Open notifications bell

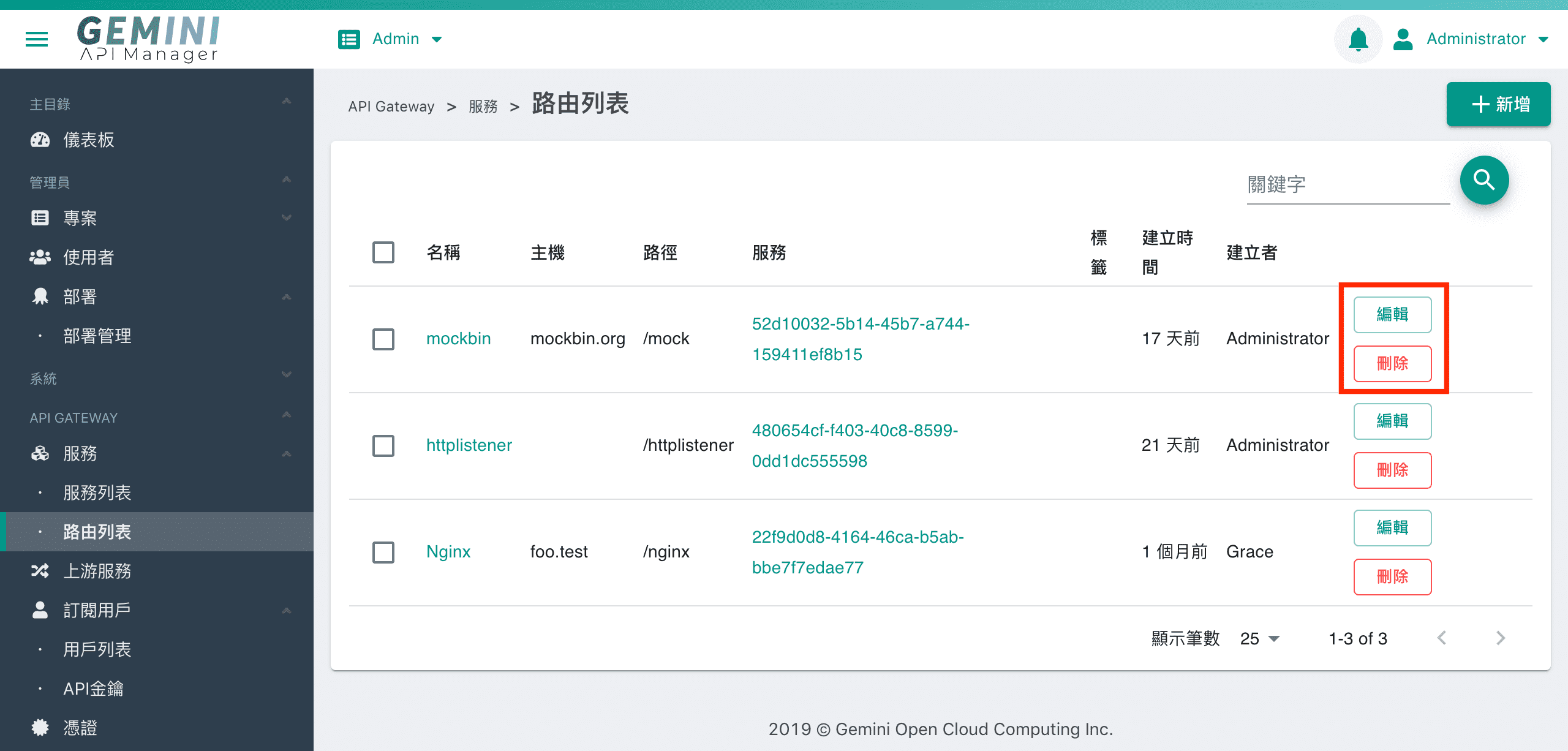tap(1358, 39)
